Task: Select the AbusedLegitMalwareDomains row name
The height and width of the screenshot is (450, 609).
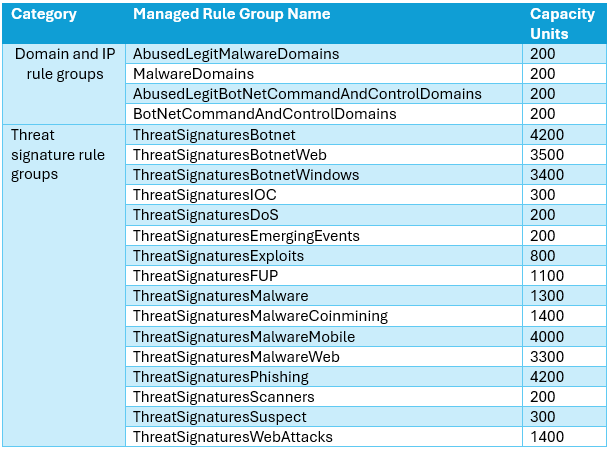Action: point(236,54)
